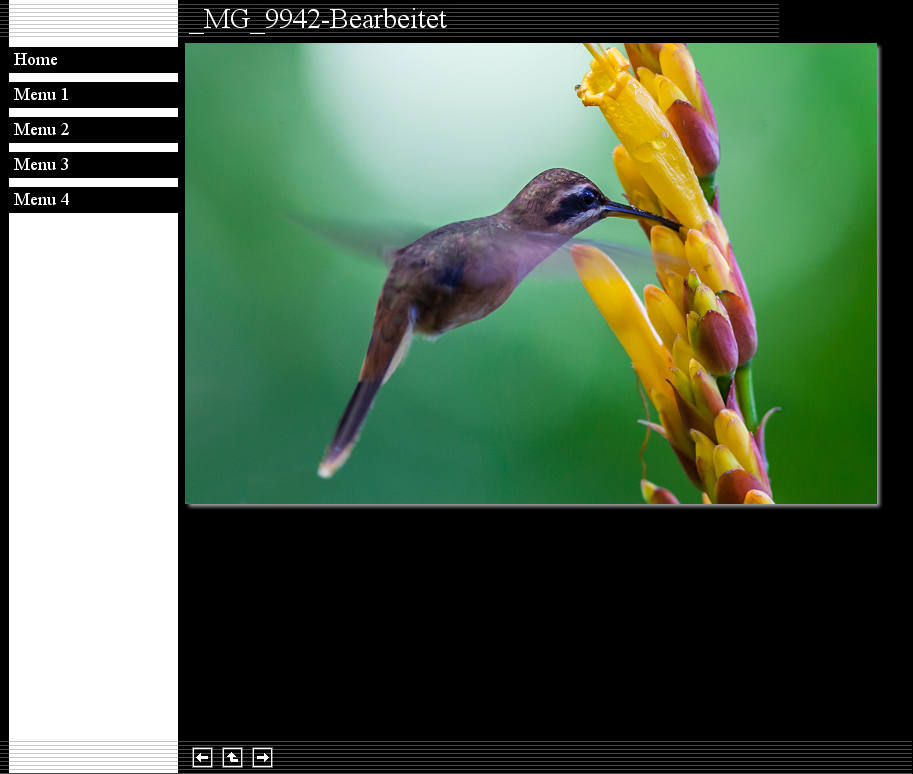Advance to next image with right arrow

[x=262, y=758]
